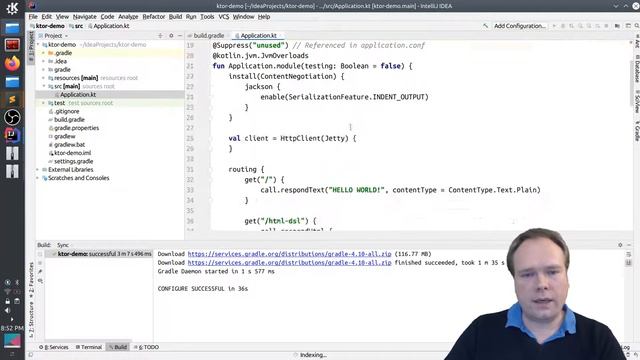The width and height of the screenshot is (640, 360).
Task: Open the Database side tool window
Action: 636,69
